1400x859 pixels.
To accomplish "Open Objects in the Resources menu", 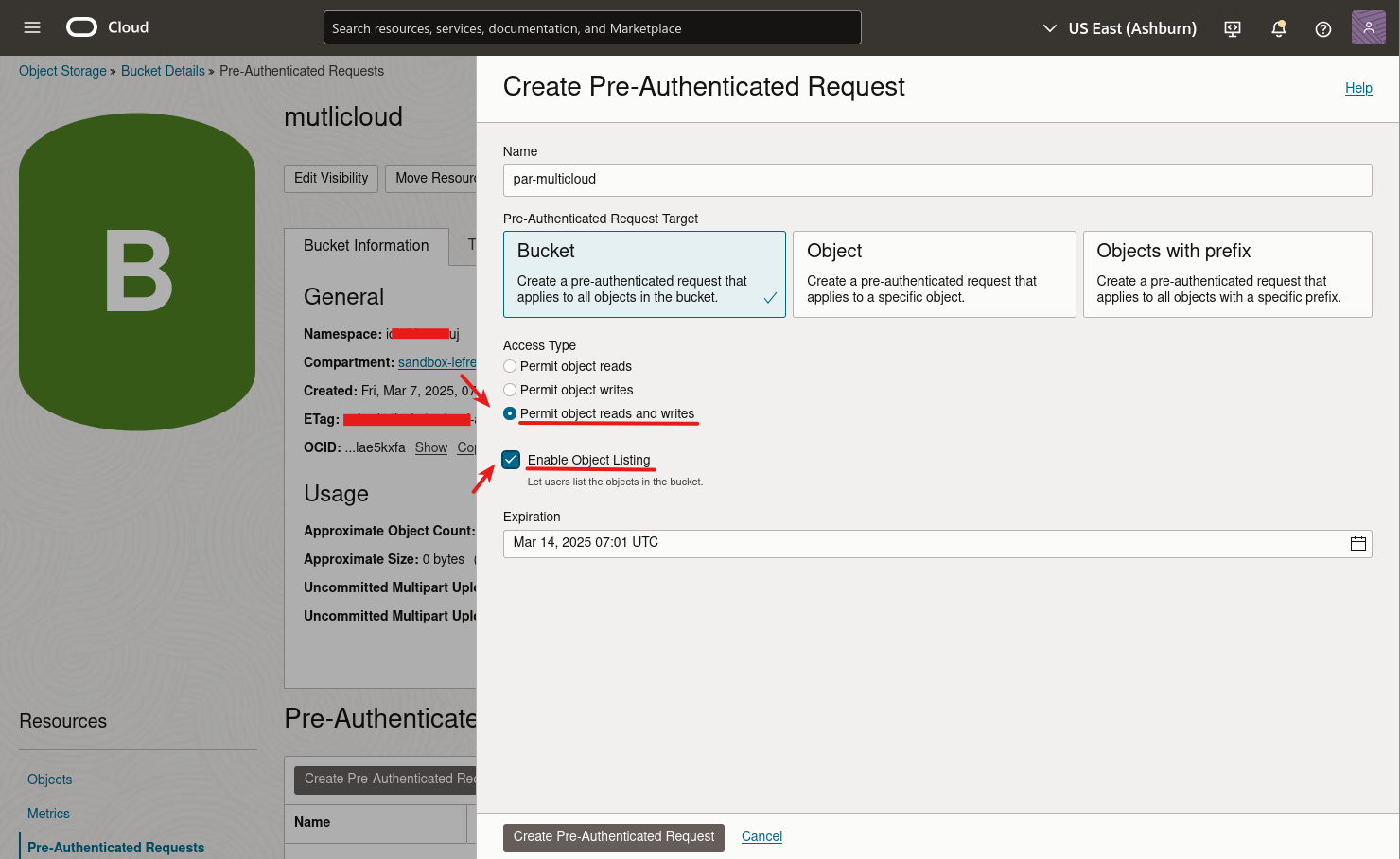I will (x=50, y=780).
